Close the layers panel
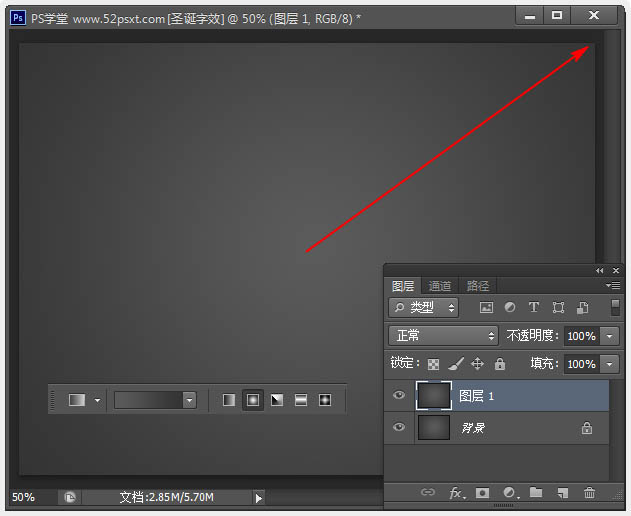The height and width of the screenshot is (516, 631). [616, 271]
